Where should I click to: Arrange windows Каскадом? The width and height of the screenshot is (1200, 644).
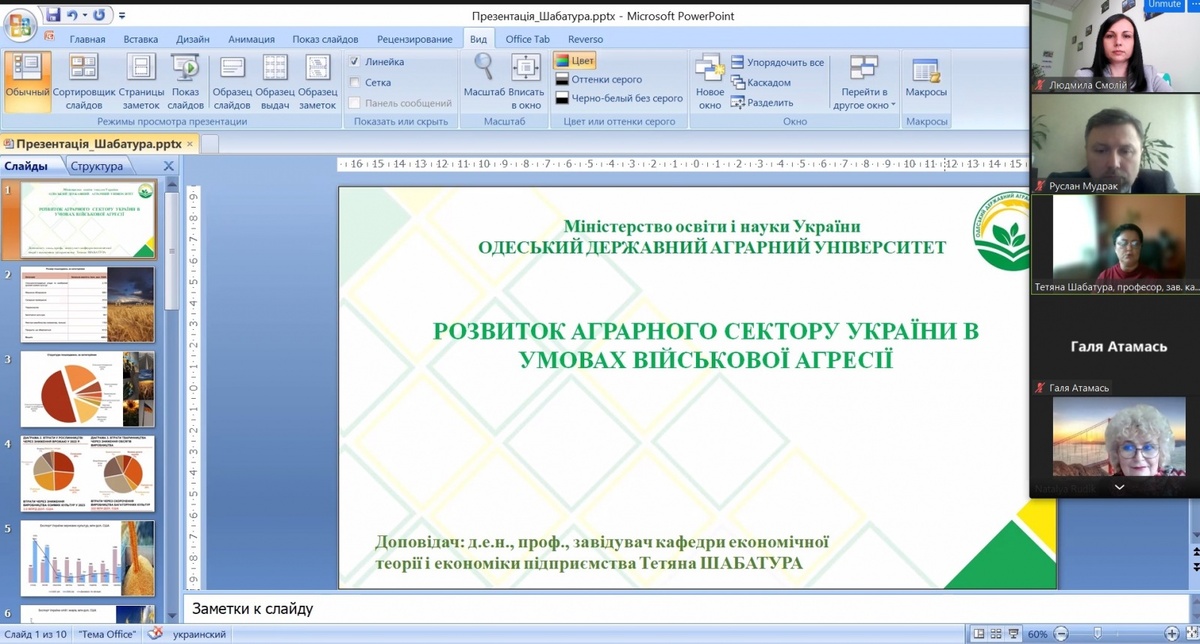pos(761,82)
